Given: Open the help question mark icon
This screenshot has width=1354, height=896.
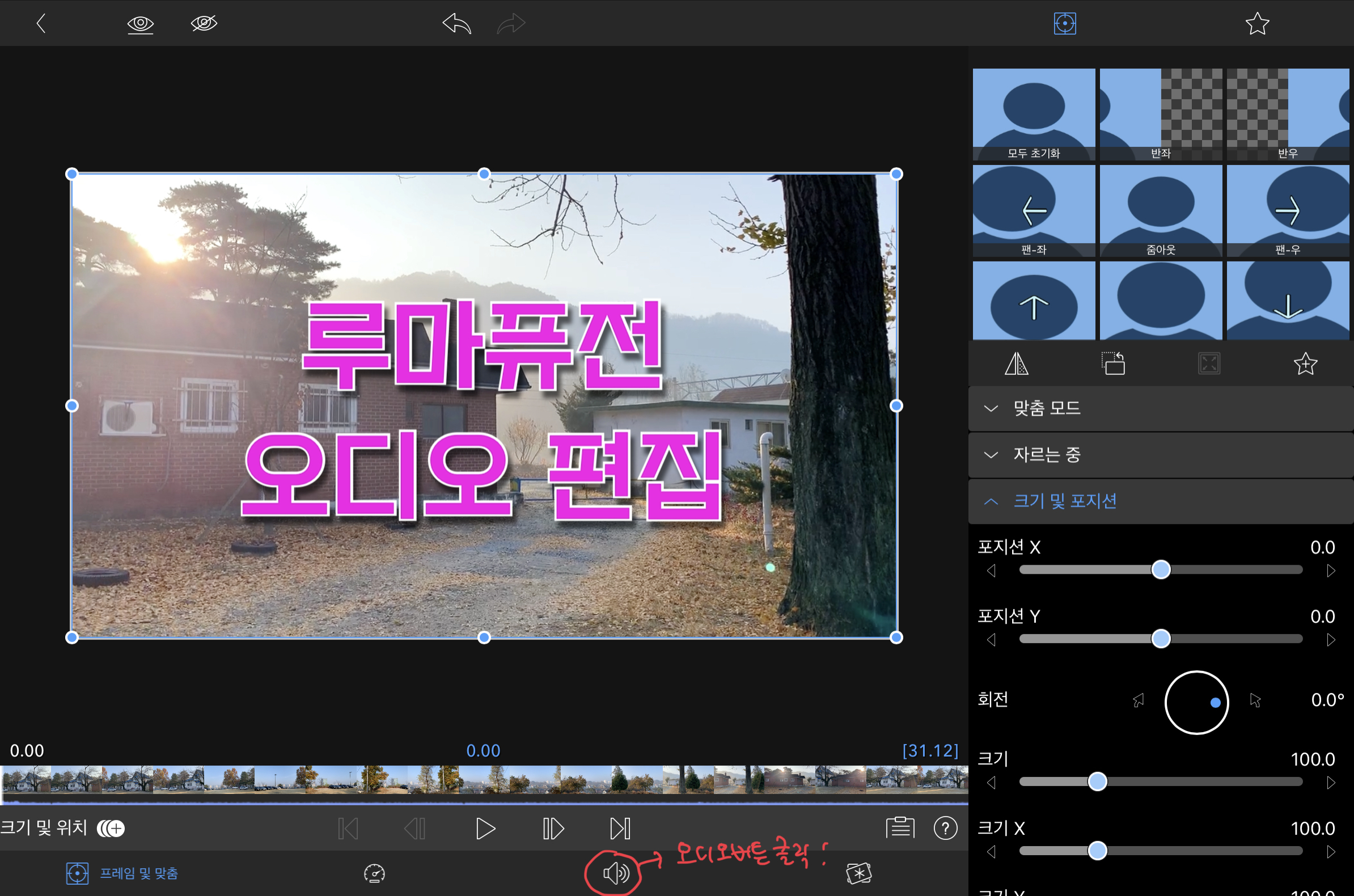Looking at the screenshot, I should tap(945, 827).
